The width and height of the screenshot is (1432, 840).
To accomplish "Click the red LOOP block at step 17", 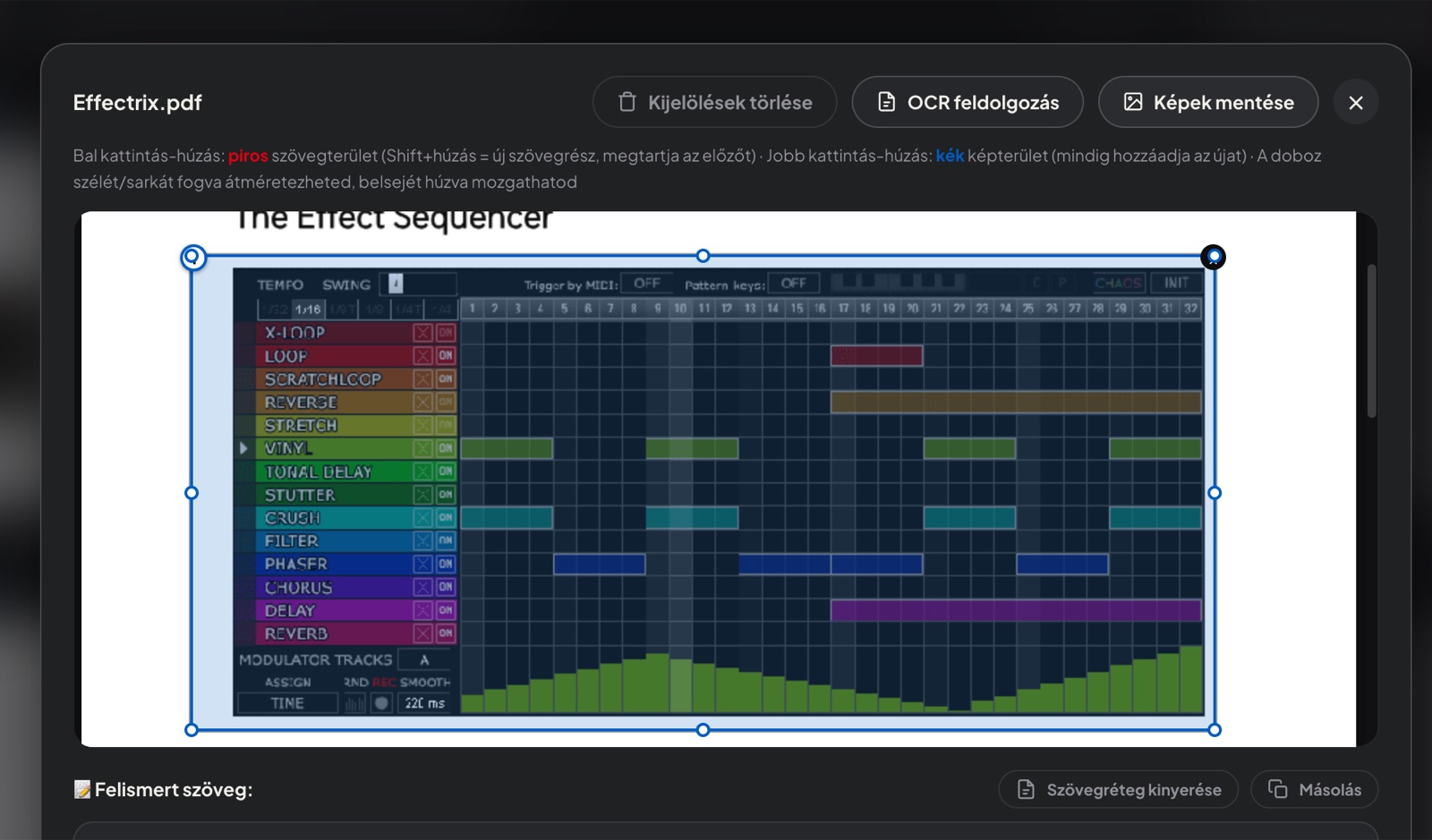I will coord(876,355).
